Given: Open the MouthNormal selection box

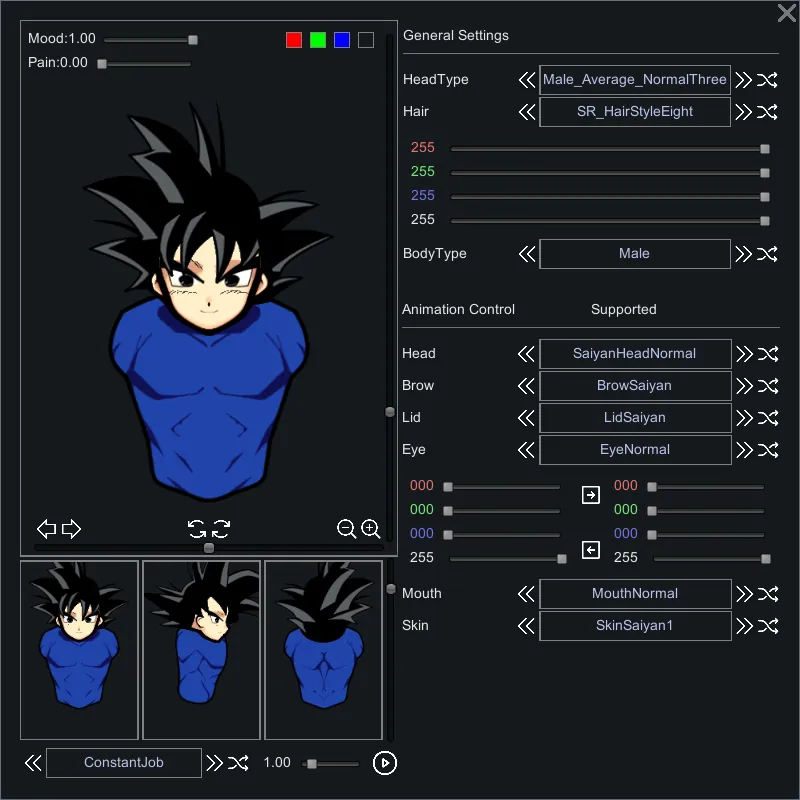Looking at the screenshot, I should 634,594.
